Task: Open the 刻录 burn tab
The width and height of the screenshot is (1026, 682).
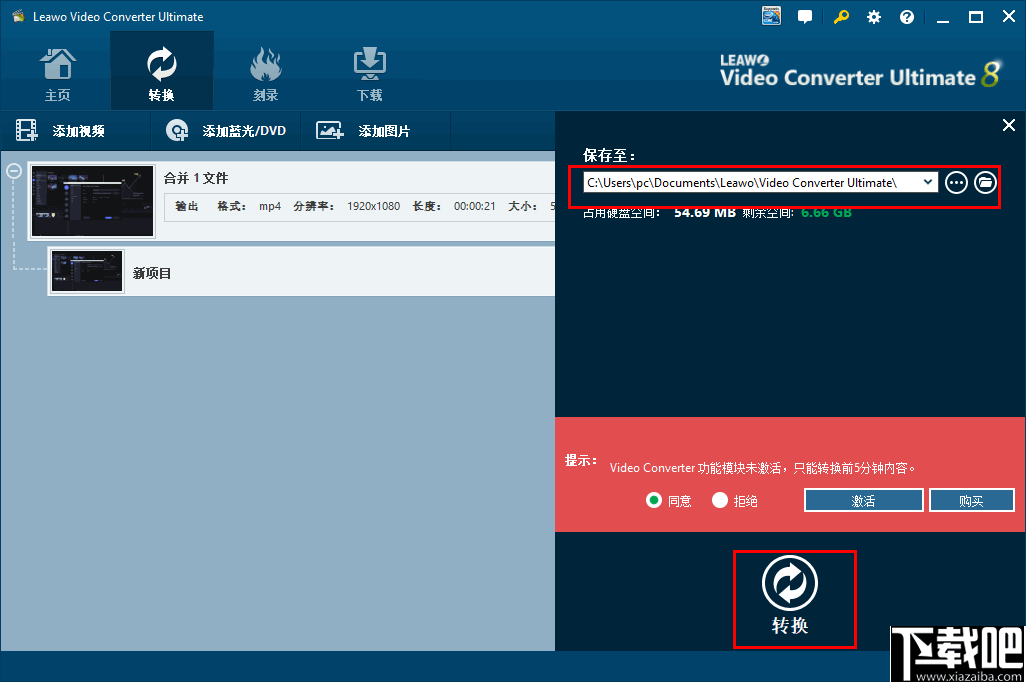Action: click(x=266, y=74)
